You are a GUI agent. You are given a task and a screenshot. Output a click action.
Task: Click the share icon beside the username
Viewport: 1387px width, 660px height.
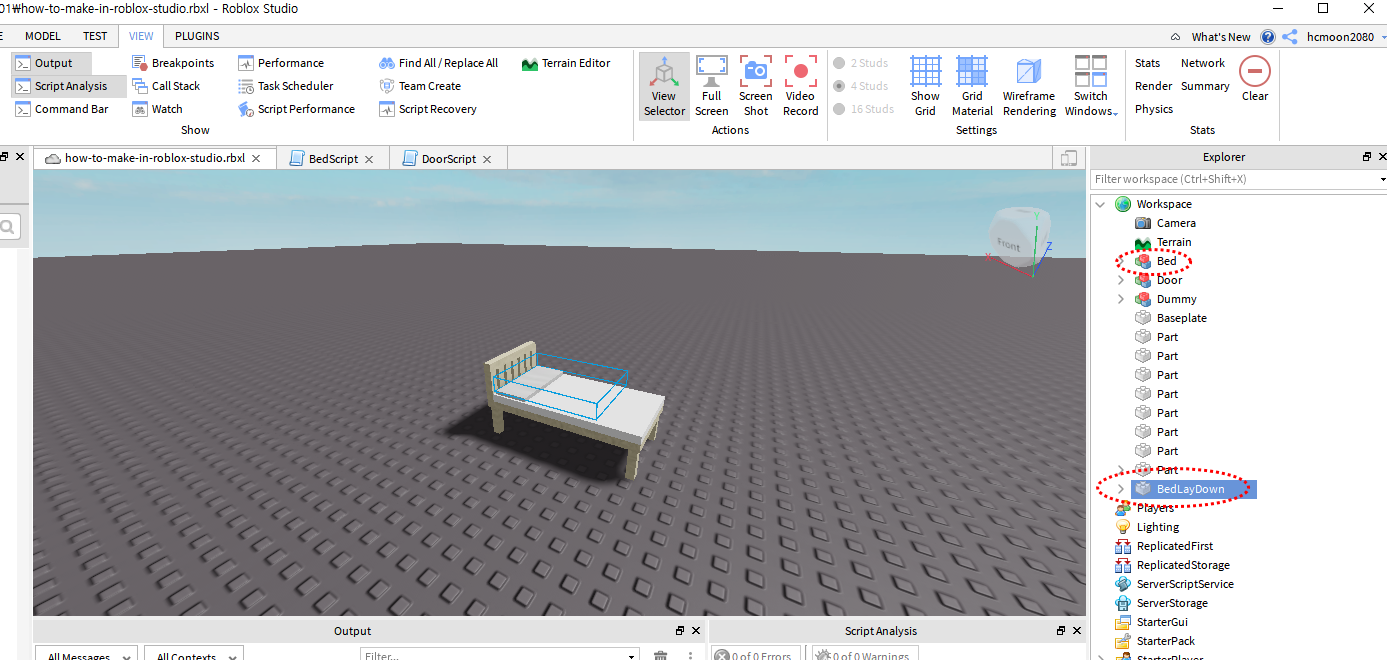[x=1290, y=37]
